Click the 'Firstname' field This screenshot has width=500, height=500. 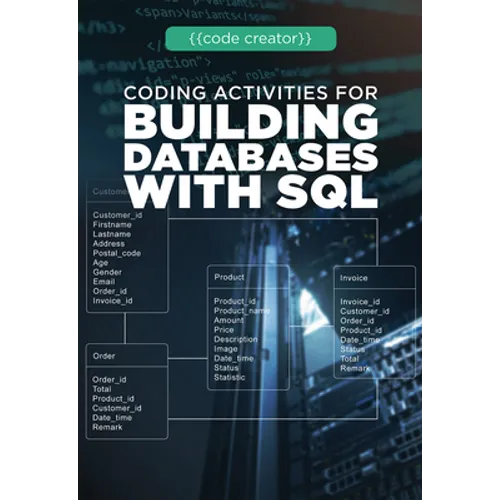(x=112, y=225)
